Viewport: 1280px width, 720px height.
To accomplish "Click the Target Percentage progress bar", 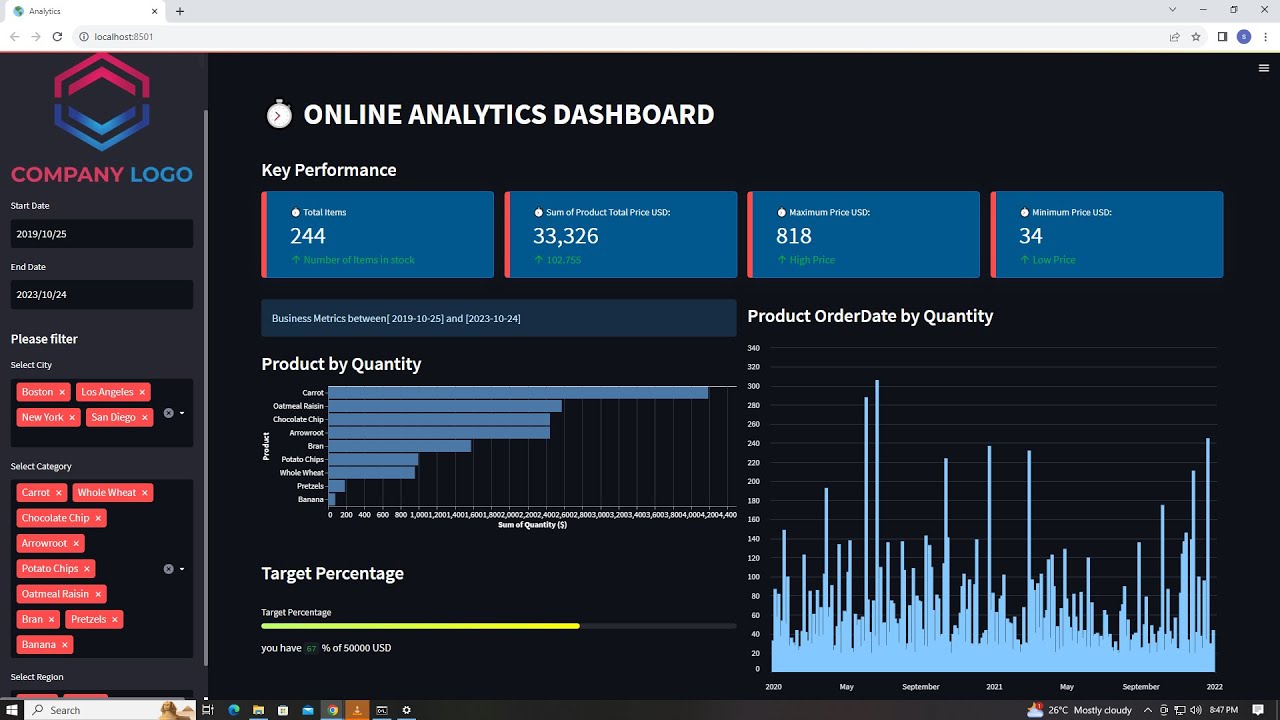I will tap(498, 626).
